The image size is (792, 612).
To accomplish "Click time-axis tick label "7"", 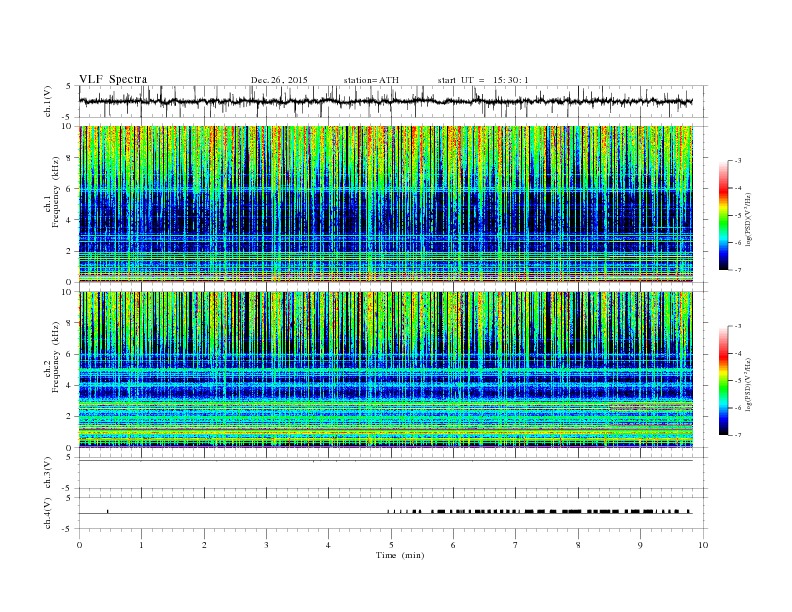I will (516, 545).
